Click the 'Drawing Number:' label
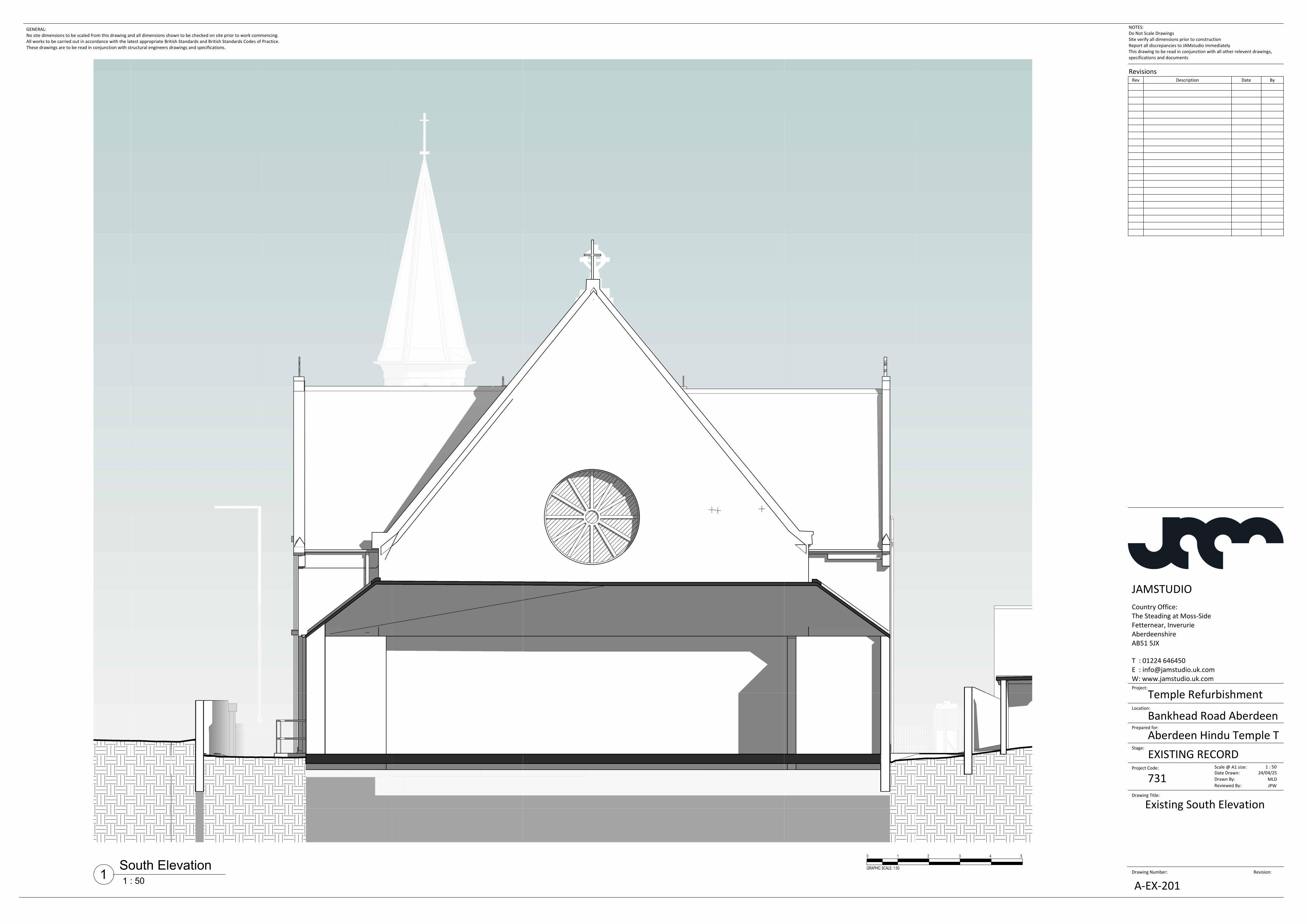The image size is (1307, 924). 1149,872
